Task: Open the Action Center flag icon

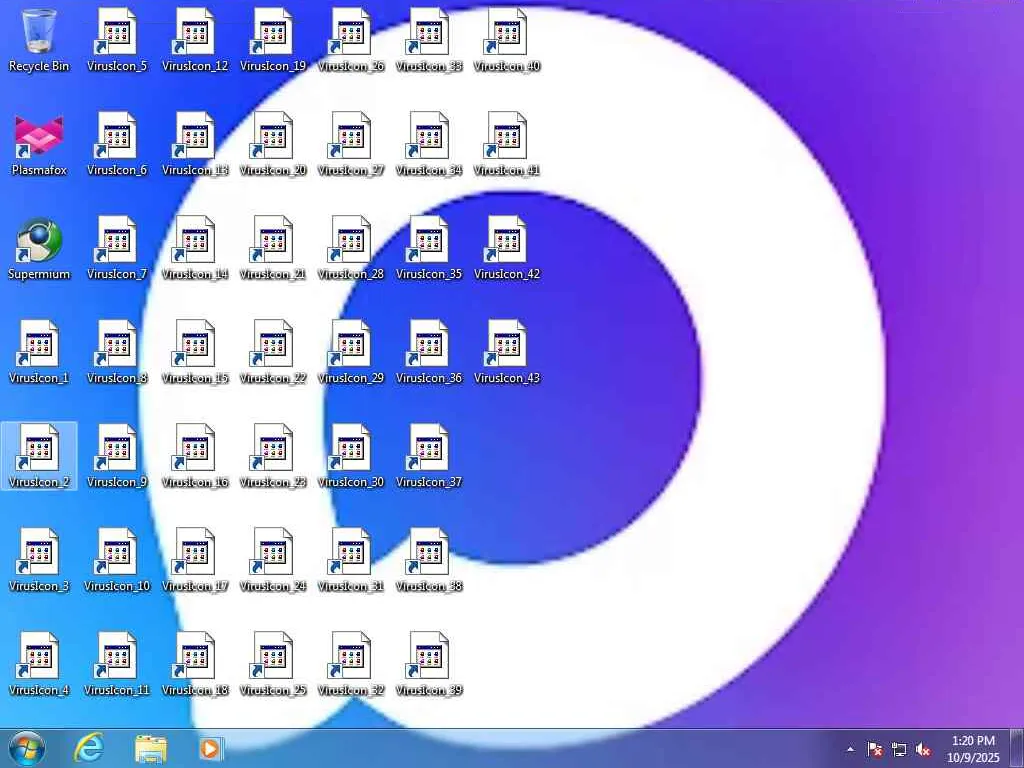Action: pos(875,749)
